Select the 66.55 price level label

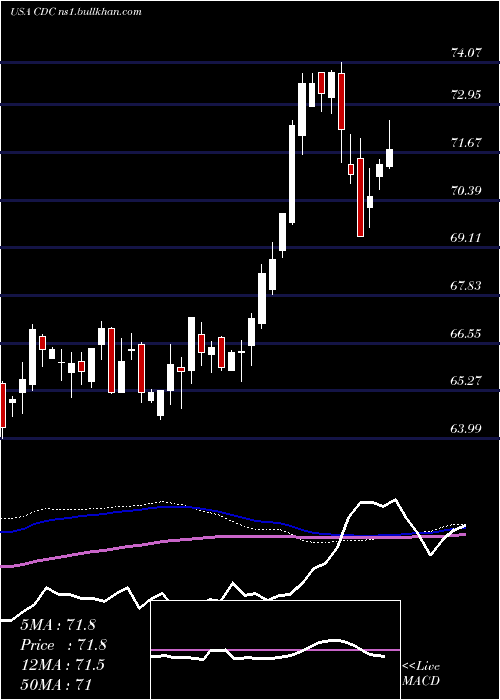pos(466,333)
